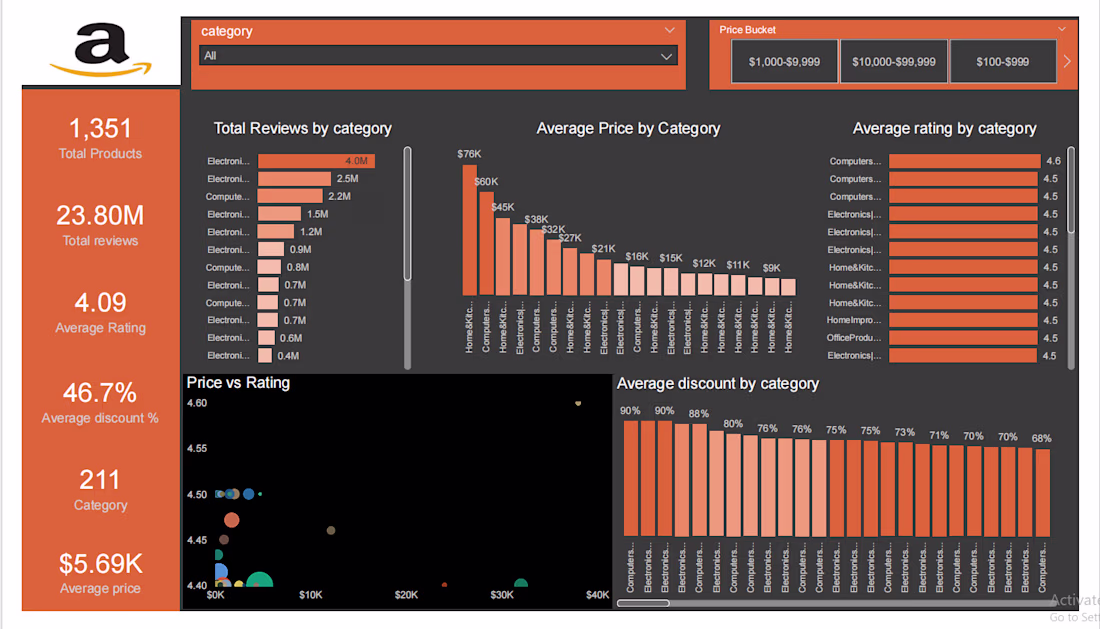
Task: Select the scatter point at 4.60 rating
Action: click(x=578, y=403)
